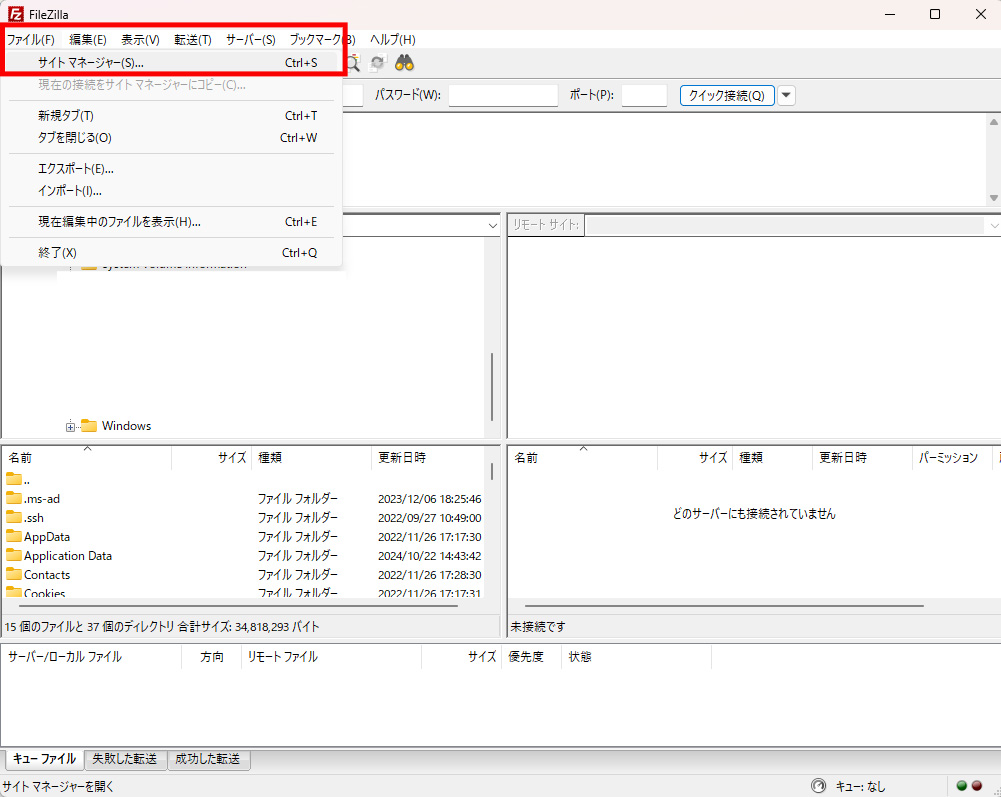
Task: Open the remote site path dropdown
Action: (x=994, y=225)
